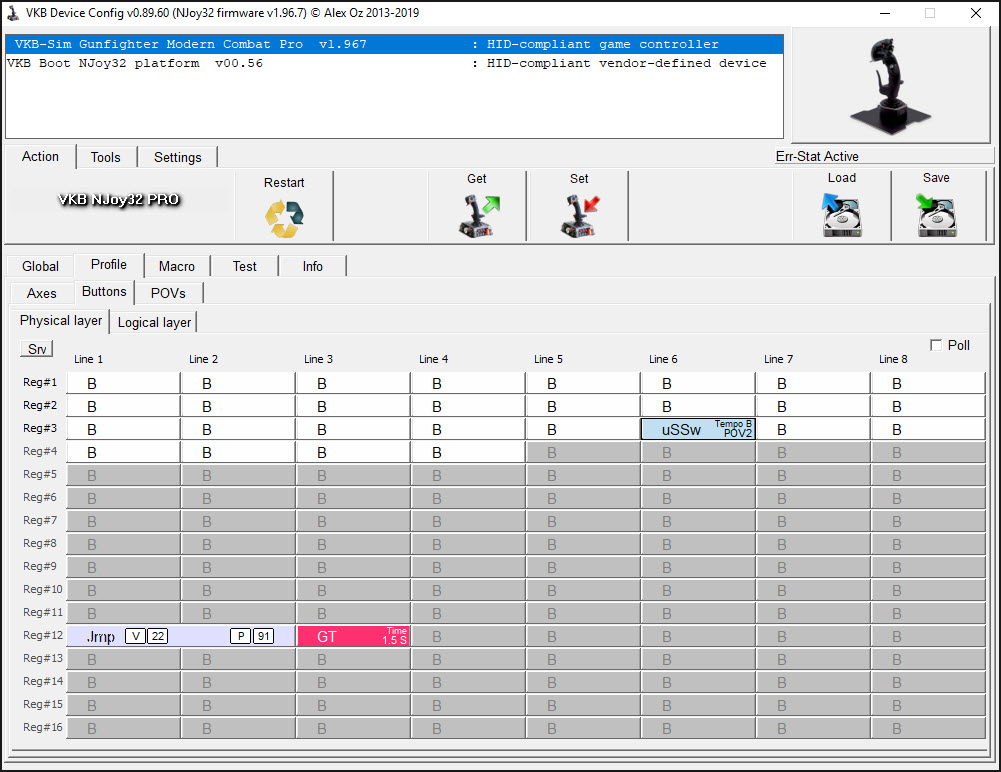
Task: Open the Action tab
Action: point(40,156)
